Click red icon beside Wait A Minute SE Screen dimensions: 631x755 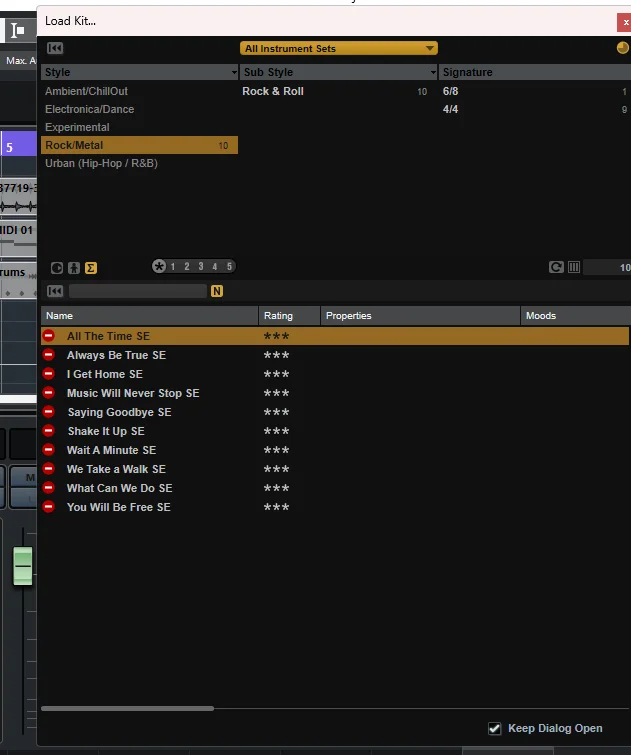(x=49, y=450)
